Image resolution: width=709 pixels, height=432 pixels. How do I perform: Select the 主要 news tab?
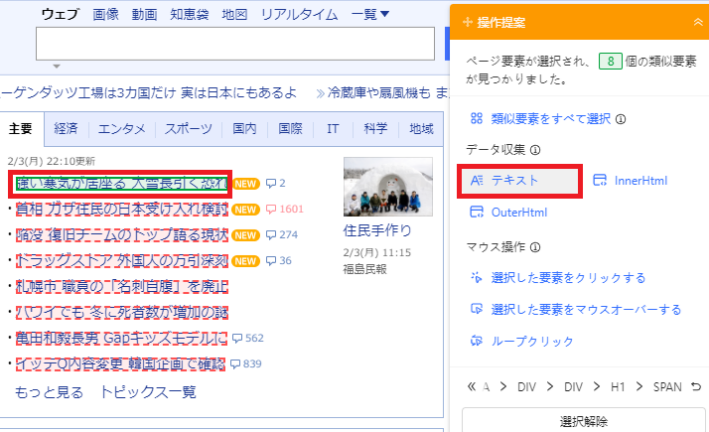click(20, 129)
